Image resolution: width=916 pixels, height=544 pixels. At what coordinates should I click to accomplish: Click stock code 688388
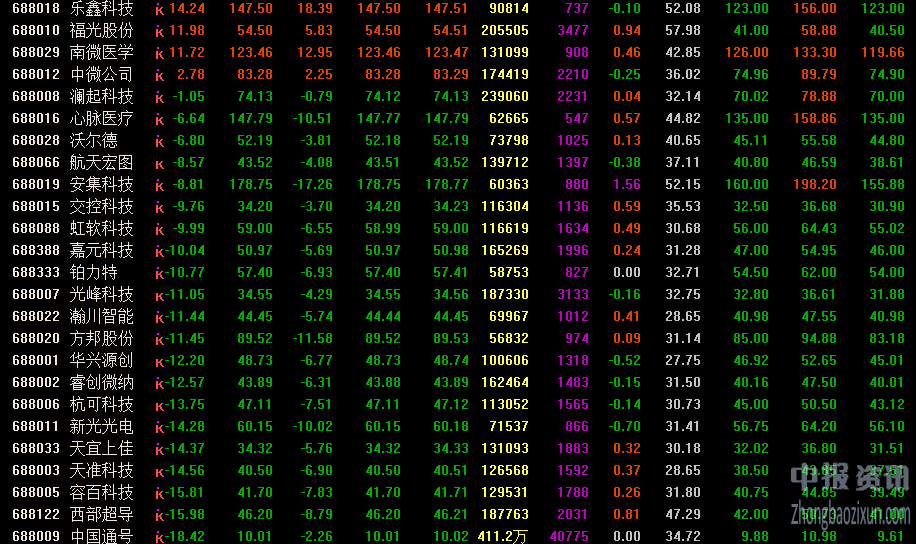point(36,250)
